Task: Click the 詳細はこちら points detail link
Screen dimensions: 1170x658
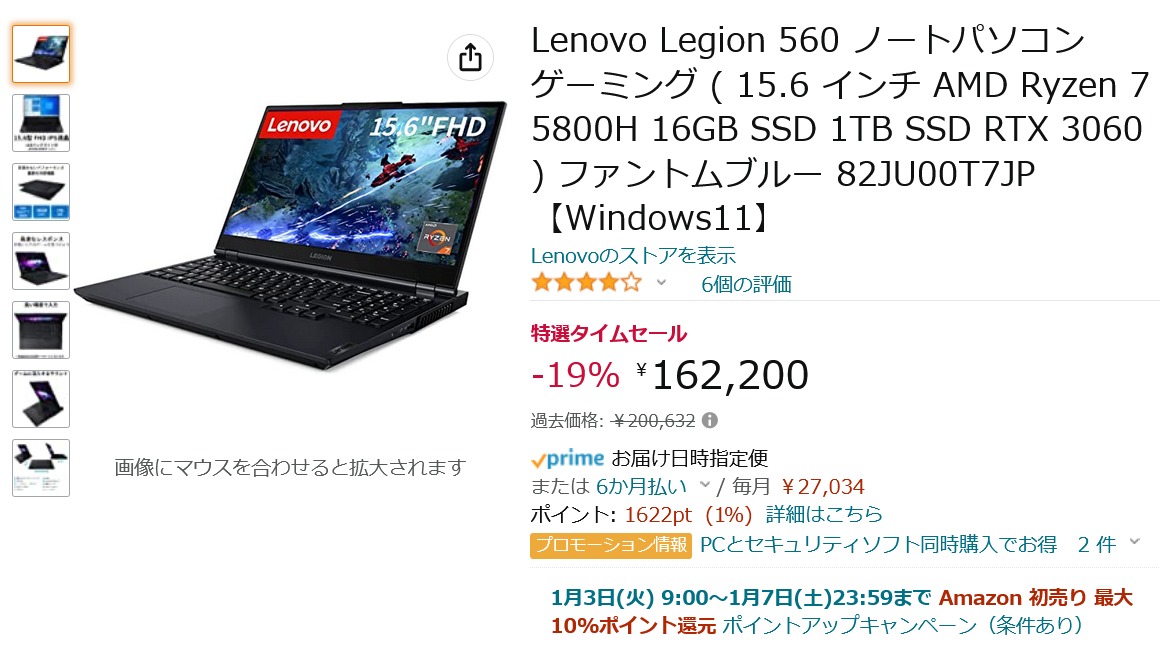Action: [x=824, y=514]
